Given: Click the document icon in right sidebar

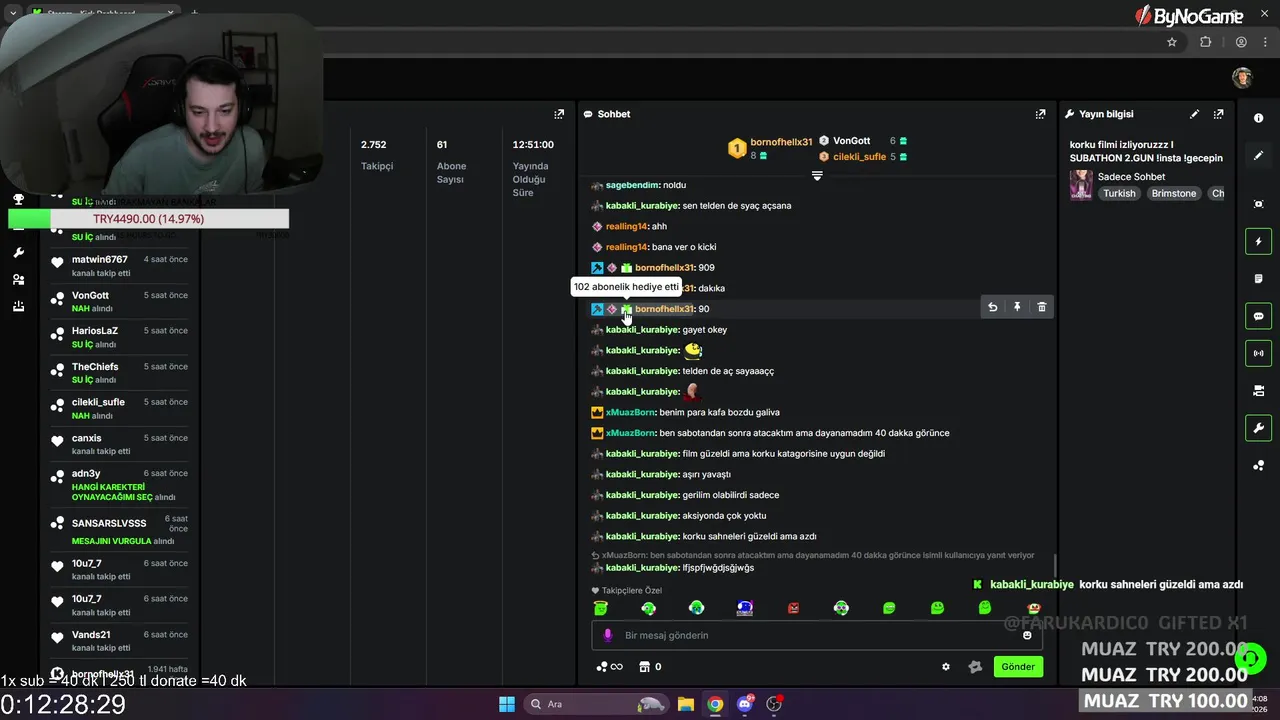Looking at the screenshot, I should (1258, 279).
